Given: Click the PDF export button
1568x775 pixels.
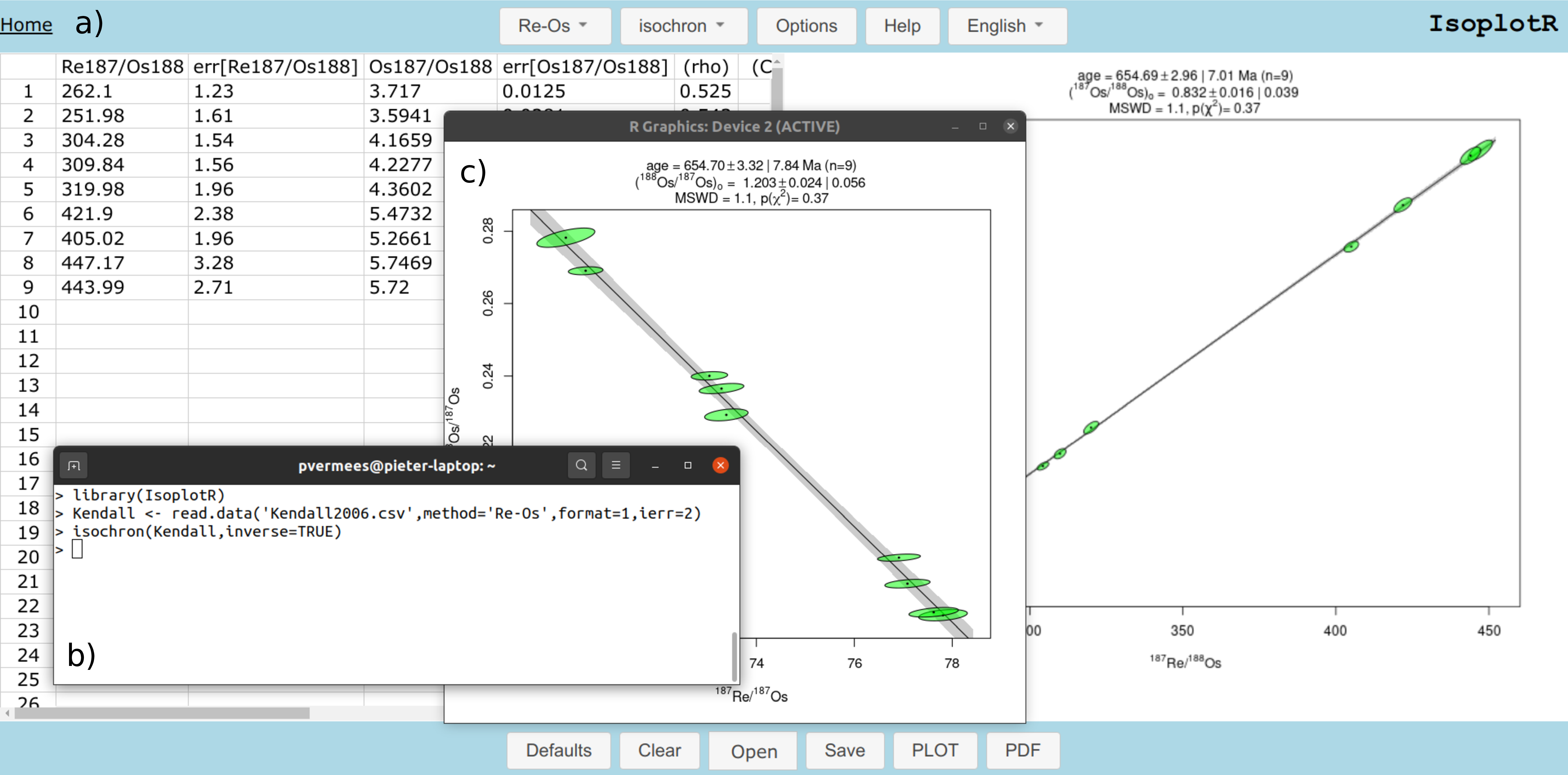Looking at the screenshot, I should point(1022,750).
